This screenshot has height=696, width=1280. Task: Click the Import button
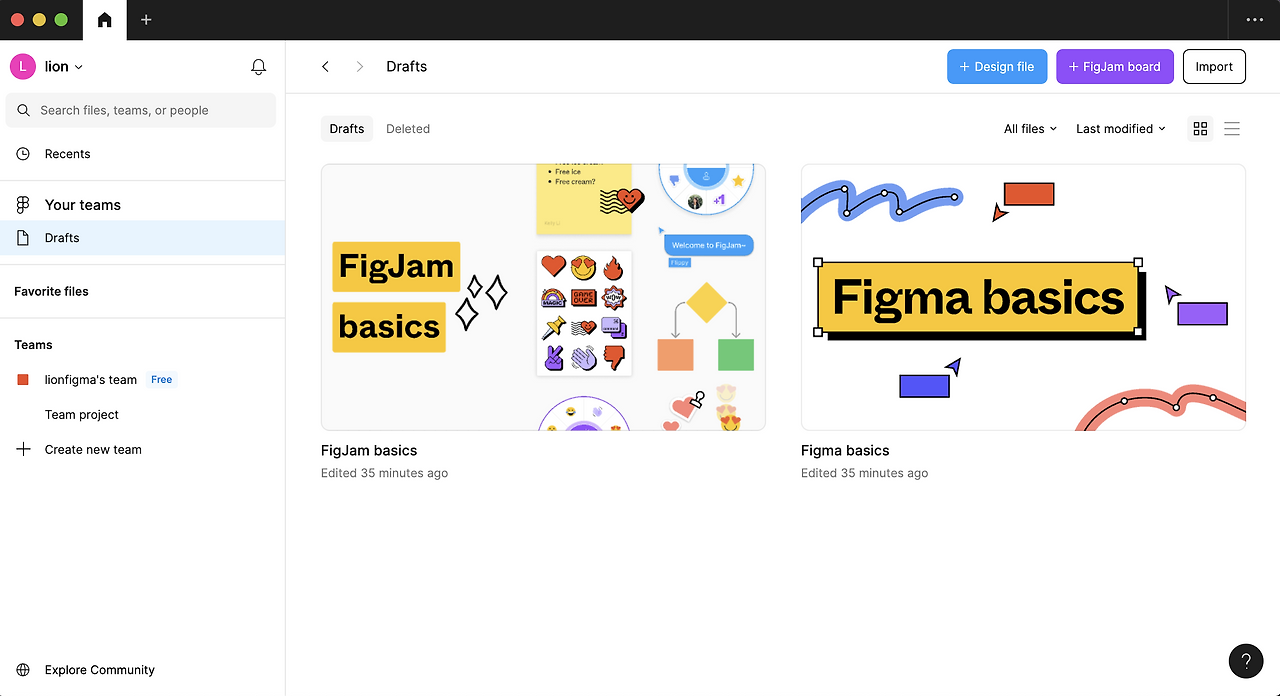pos(1214,66)
